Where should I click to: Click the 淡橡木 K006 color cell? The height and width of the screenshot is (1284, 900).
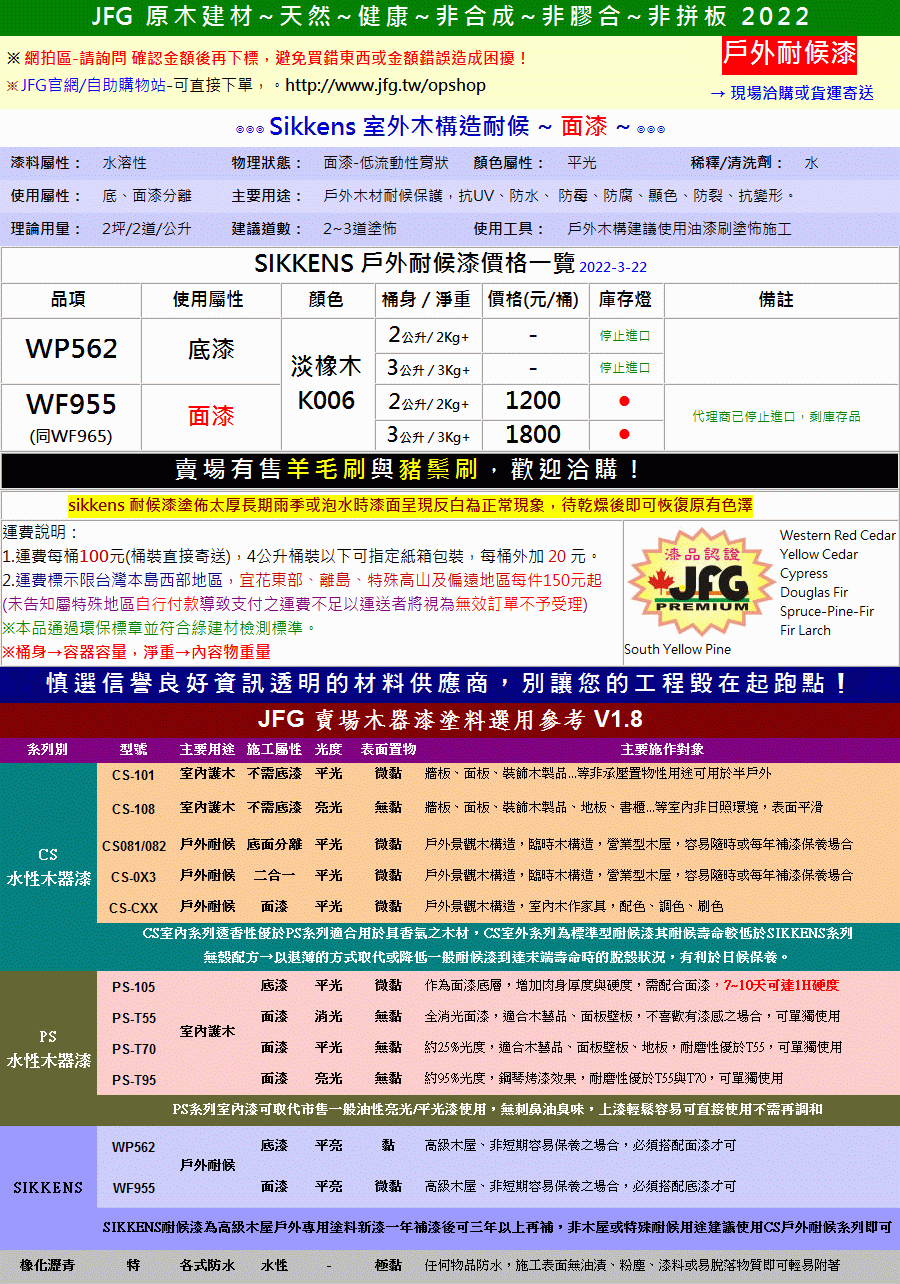pyautogui.click(x=327, y=383)
